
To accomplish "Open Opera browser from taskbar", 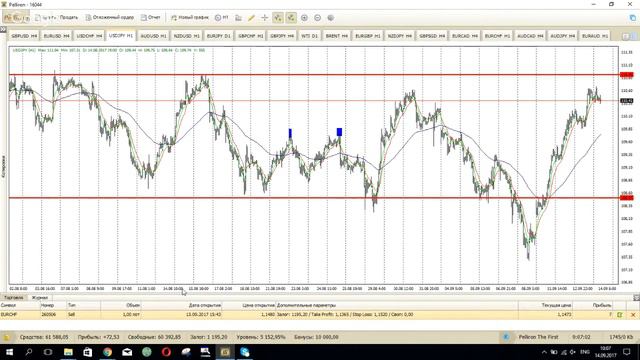I will click(x=166, y=352).
